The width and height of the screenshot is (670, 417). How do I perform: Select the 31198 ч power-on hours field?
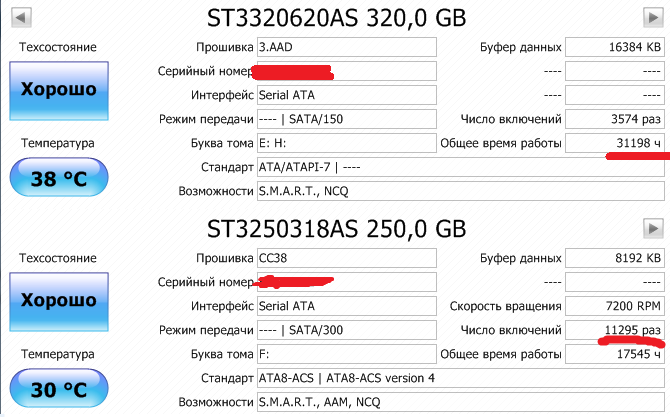click(x=615, y=143)
